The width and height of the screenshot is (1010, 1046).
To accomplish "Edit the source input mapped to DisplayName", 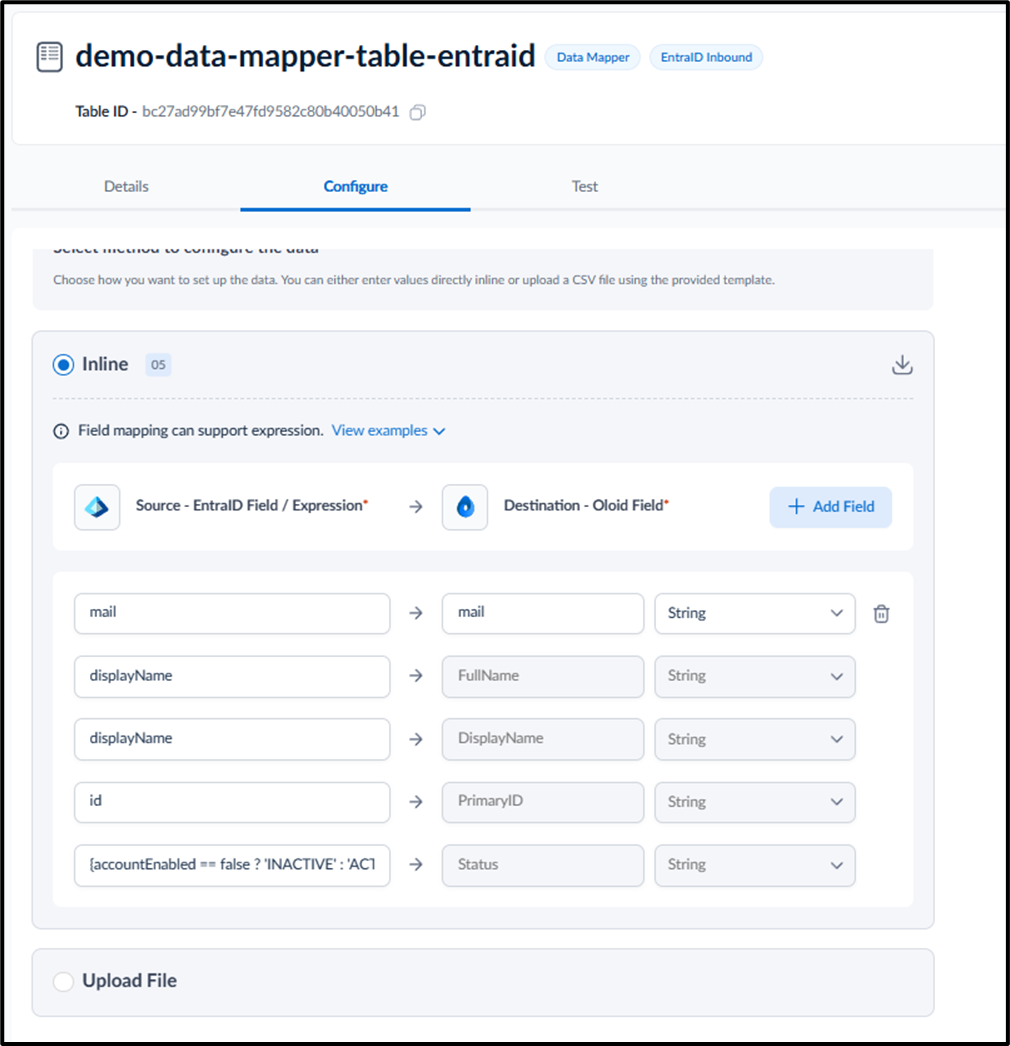I will [x=232, y=739].
